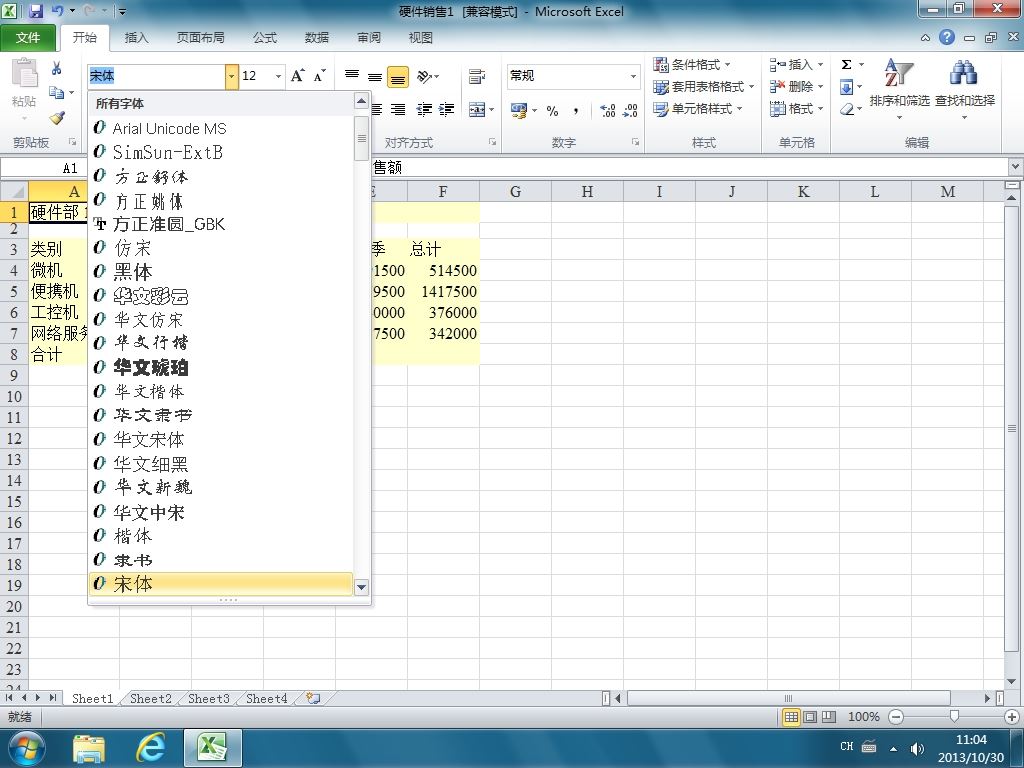Open Internet Explorer from taskbar

[150, 748]
